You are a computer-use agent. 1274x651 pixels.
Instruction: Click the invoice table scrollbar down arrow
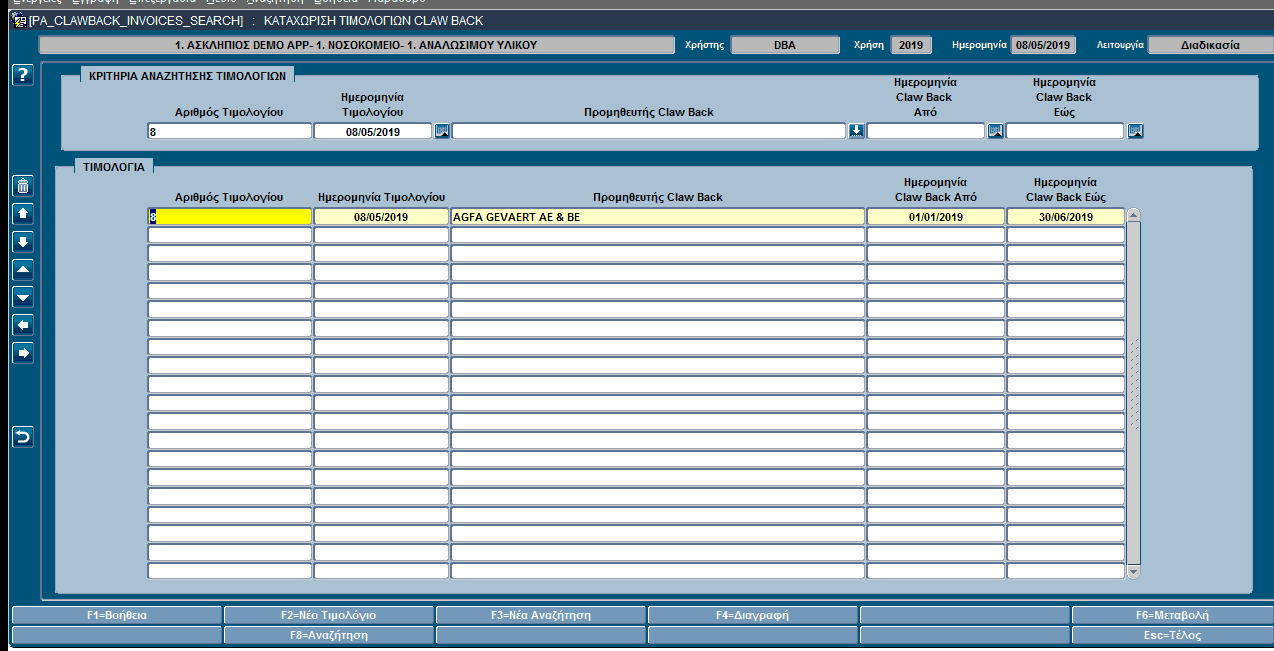pos(1133,572)
